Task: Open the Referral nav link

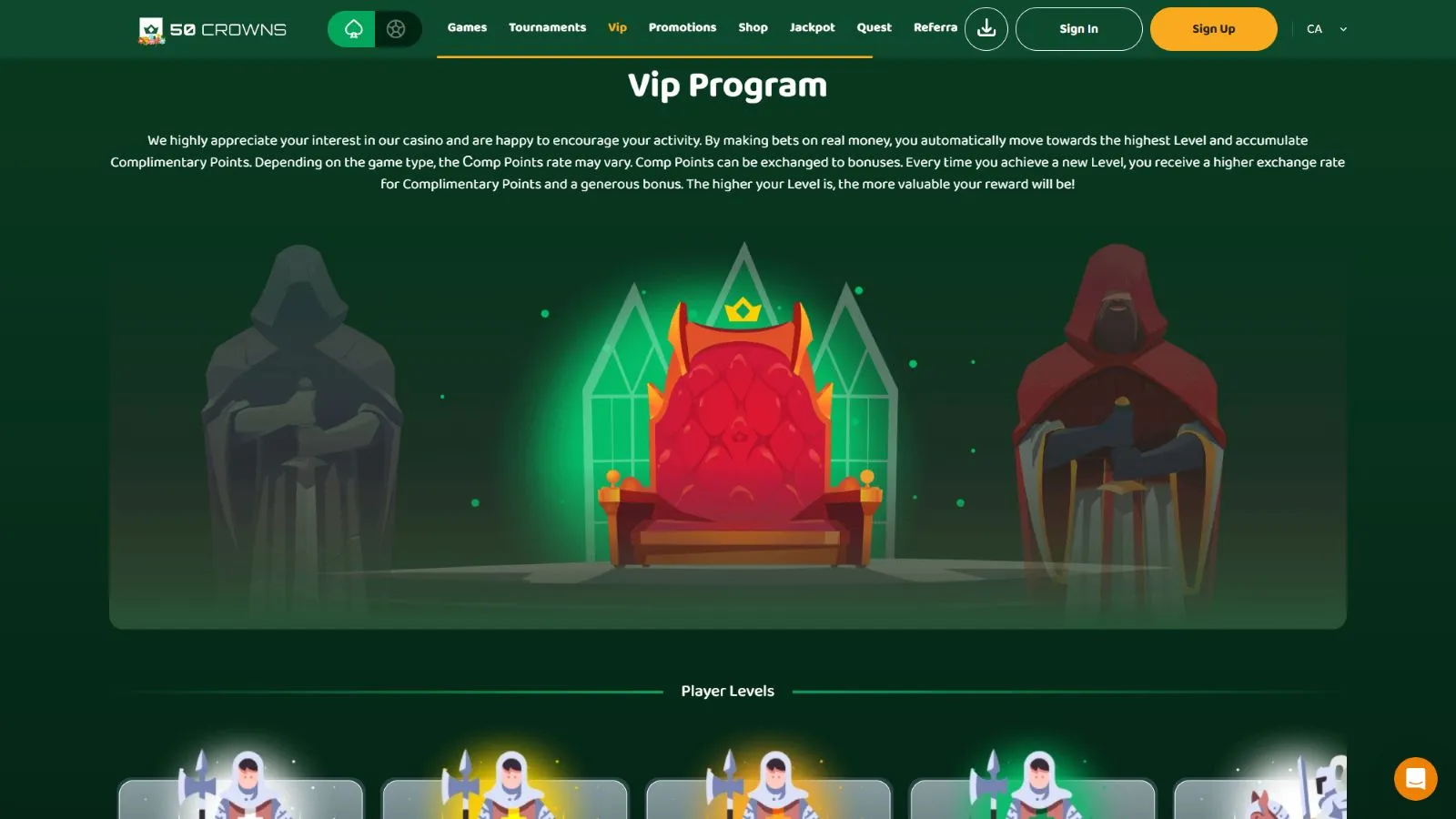Action: point(935,27)
